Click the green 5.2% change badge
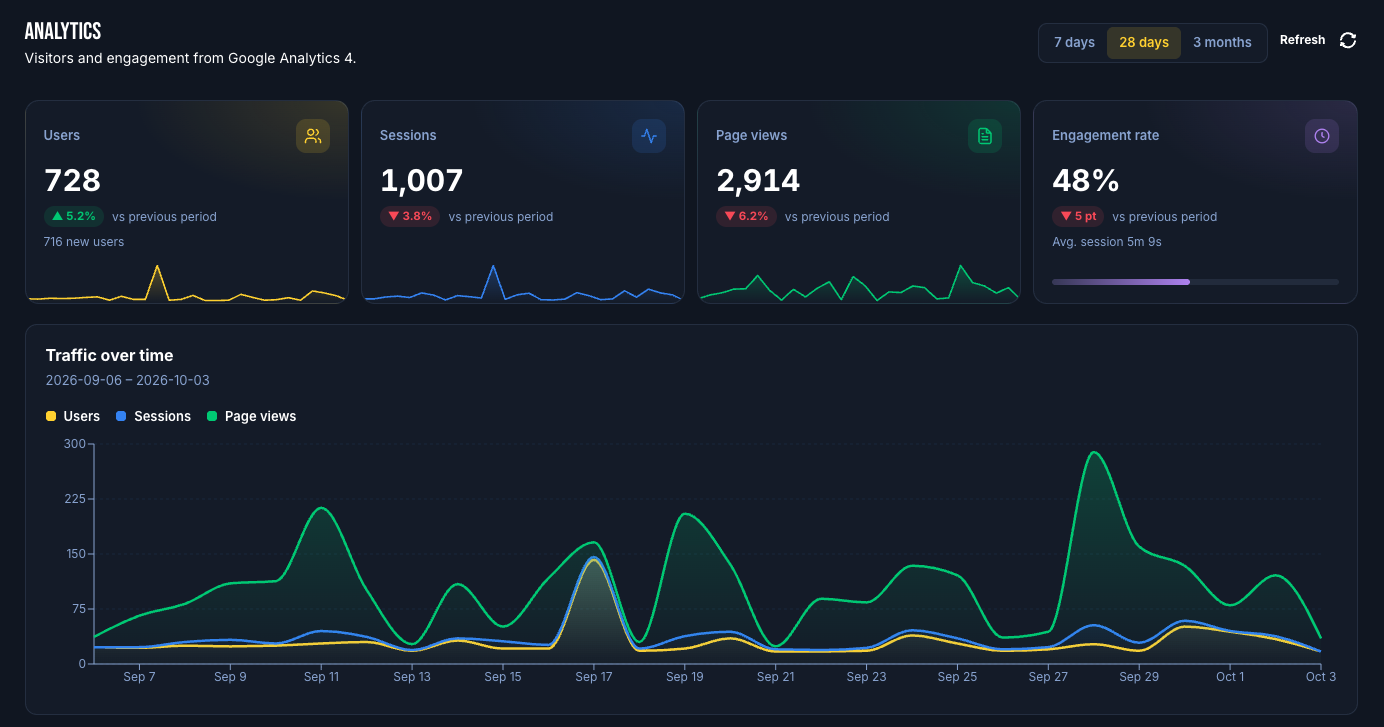The height and width of the screenshot is (727, 1384). [x=74, y=216]
